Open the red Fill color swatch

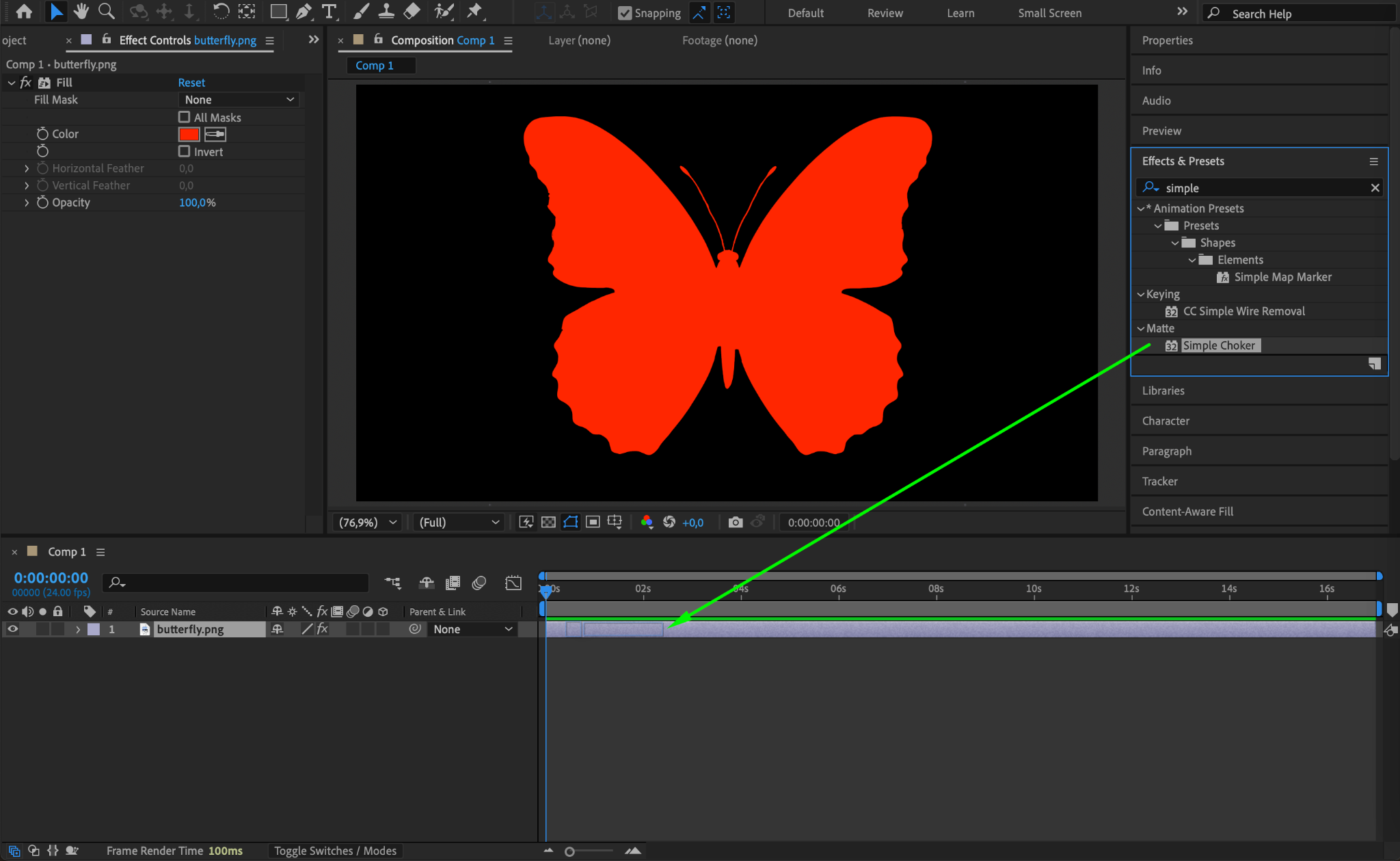click(189, 134)
